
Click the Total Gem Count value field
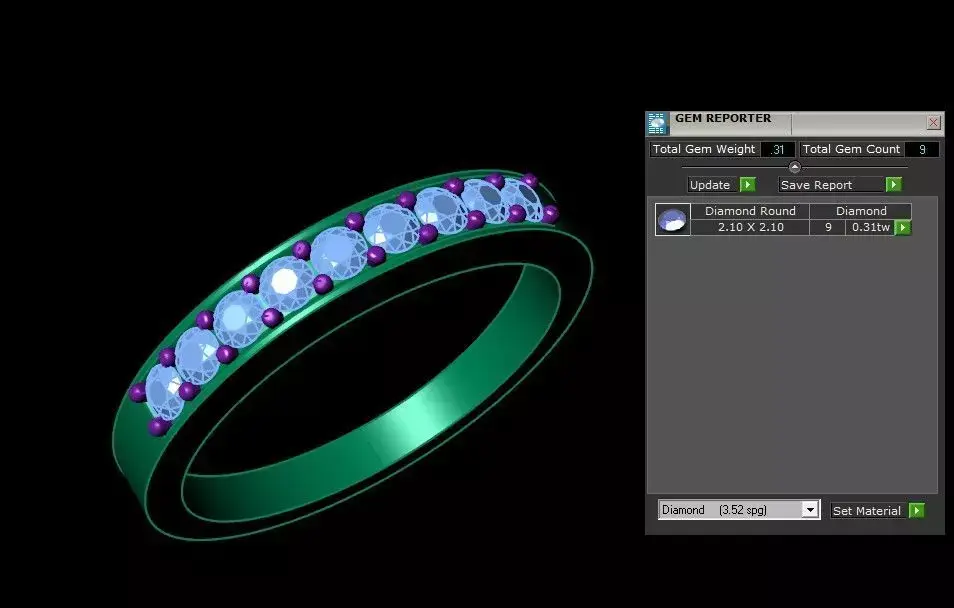[922, 149]
